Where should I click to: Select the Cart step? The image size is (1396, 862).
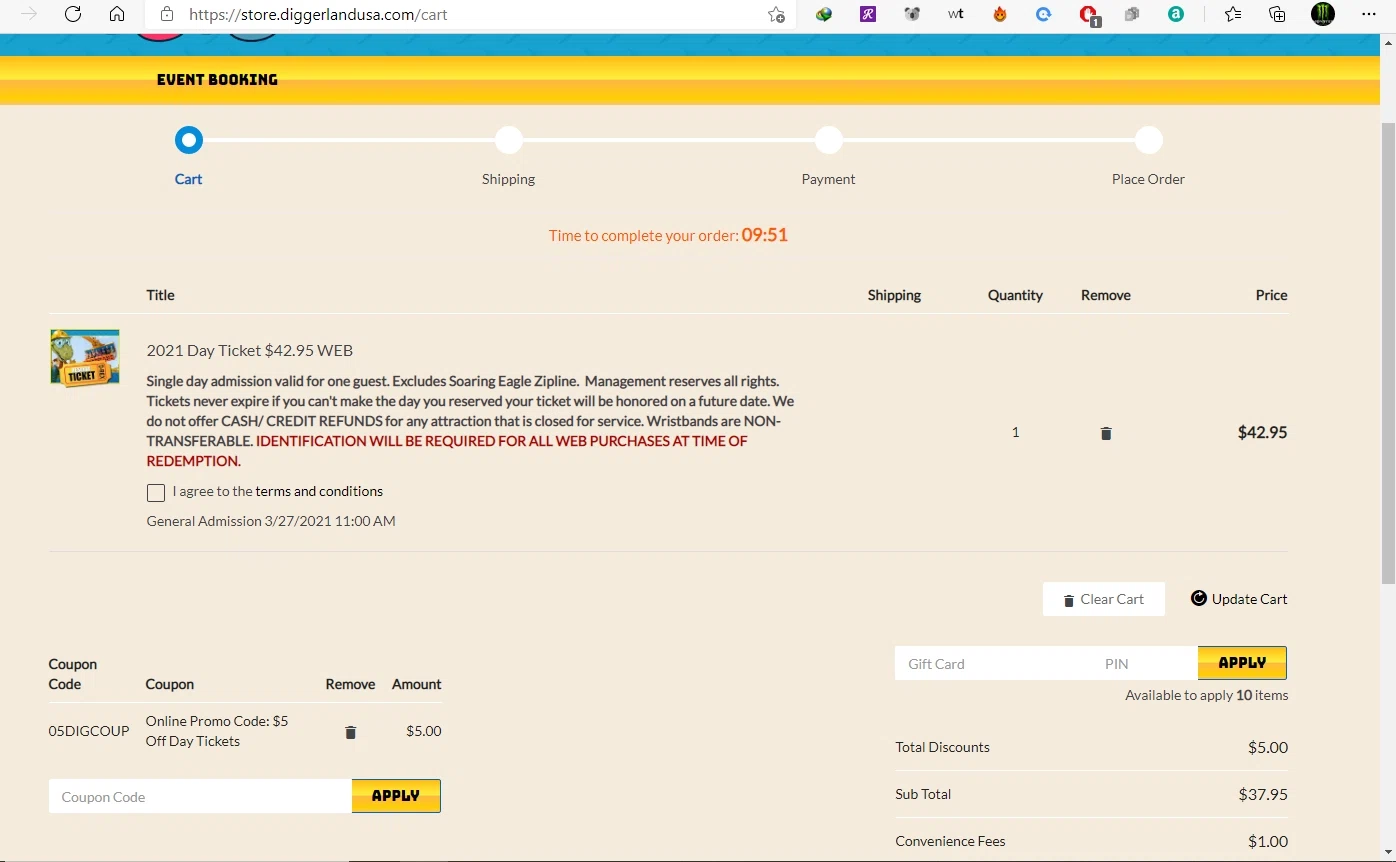pyautogui.click(x=189, y=140)
